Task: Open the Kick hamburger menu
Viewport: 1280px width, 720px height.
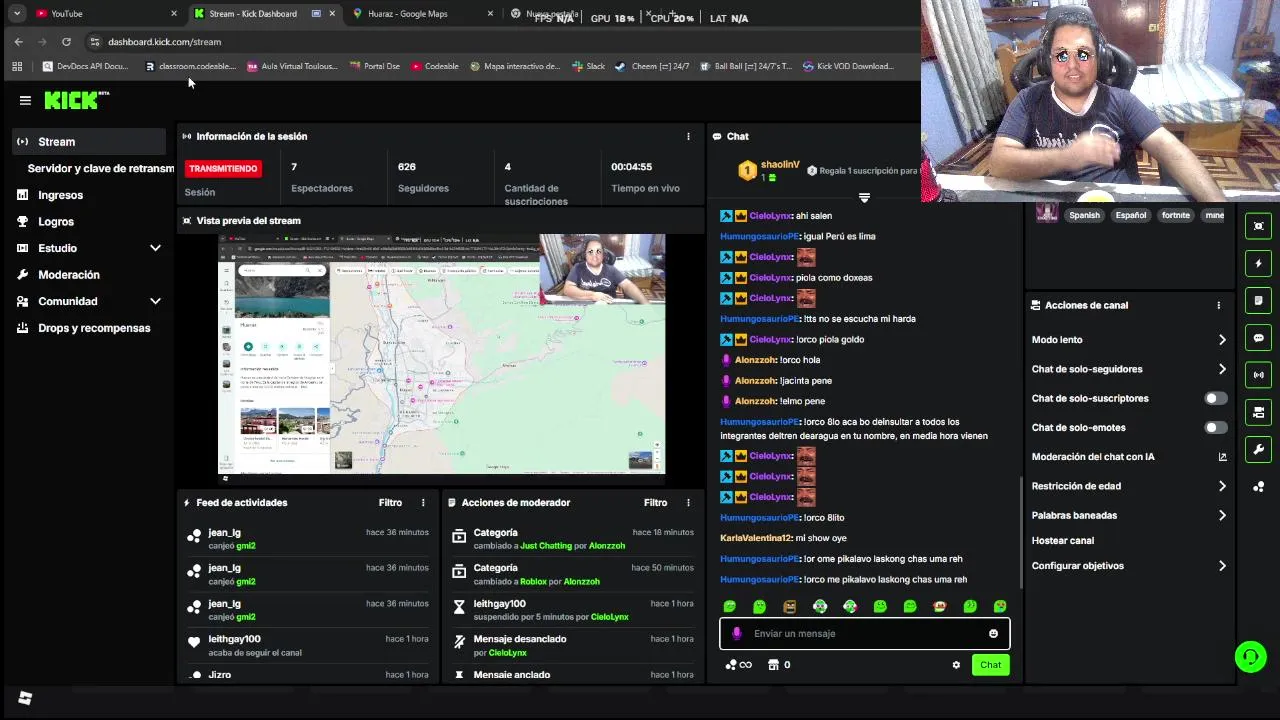Action: 25,100
